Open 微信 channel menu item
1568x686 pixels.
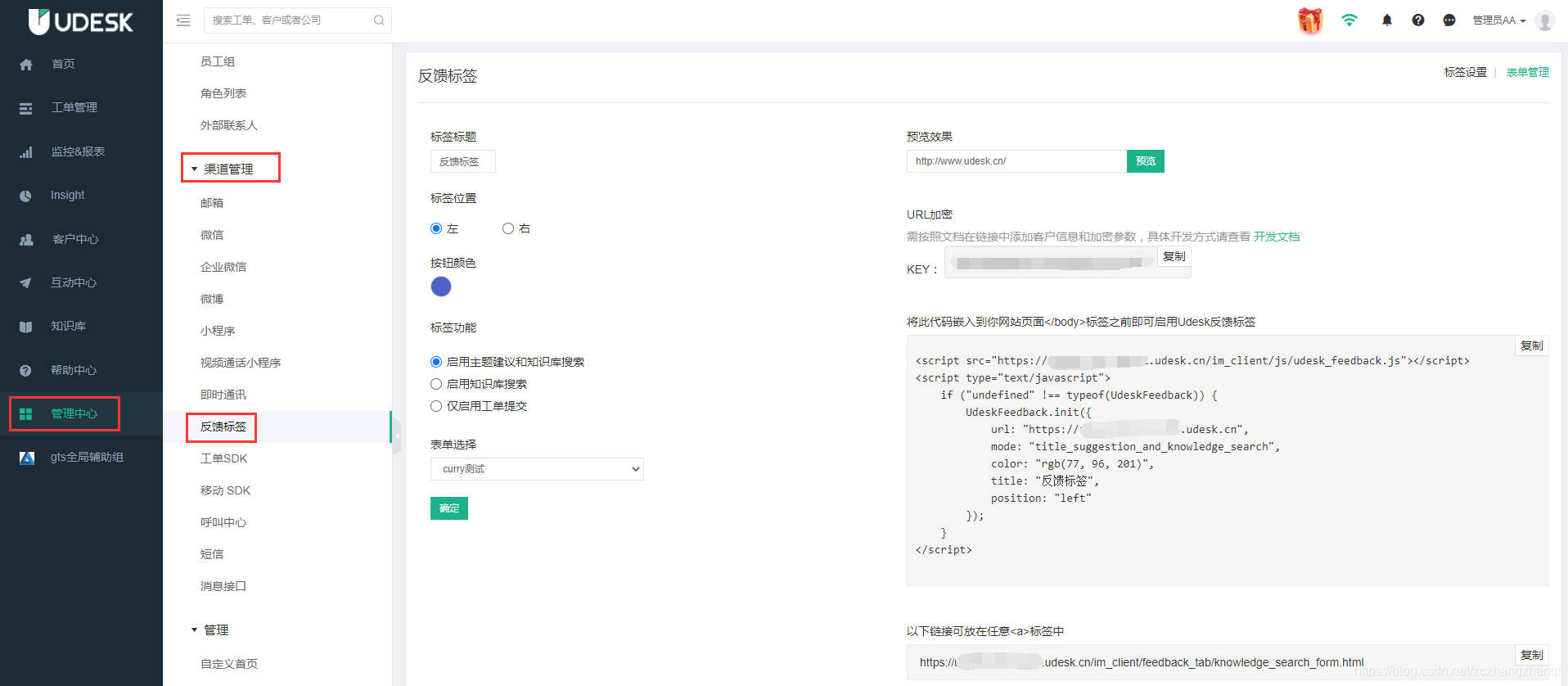coord(212,235)
